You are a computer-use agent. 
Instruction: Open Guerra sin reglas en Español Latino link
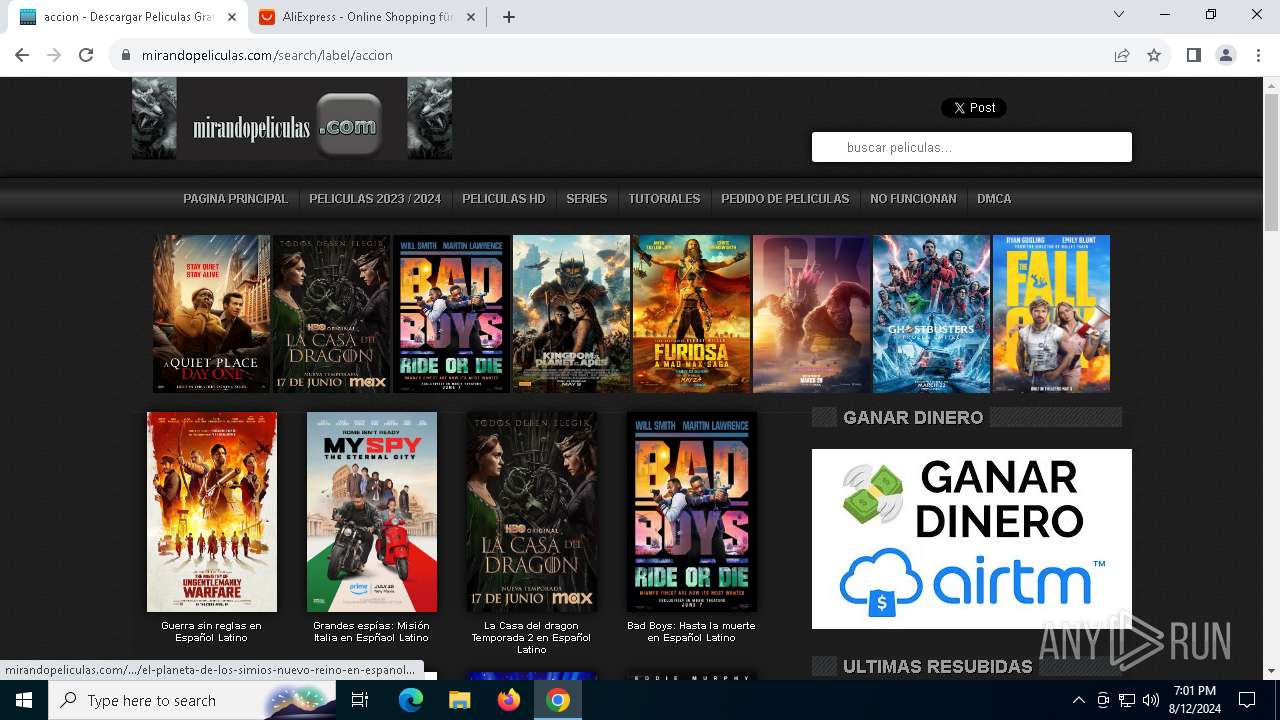[x=212, y=631]
